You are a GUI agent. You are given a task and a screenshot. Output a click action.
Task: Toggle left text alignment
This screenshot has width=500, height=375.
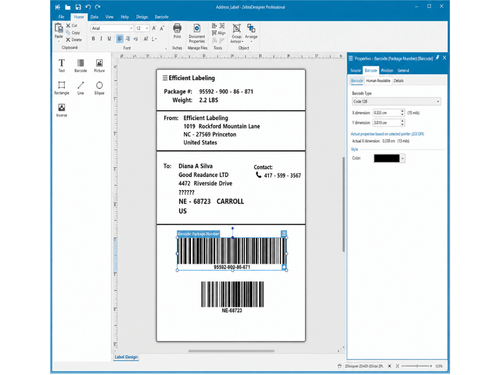point(120,39)
